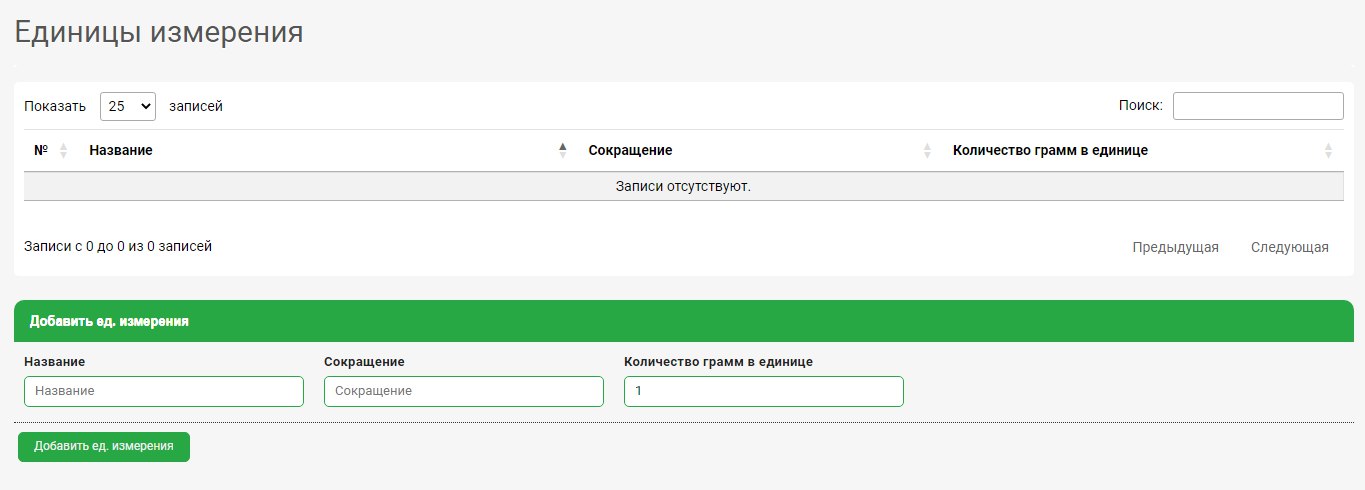Select the grams-per-unit field containing 1

764,391
